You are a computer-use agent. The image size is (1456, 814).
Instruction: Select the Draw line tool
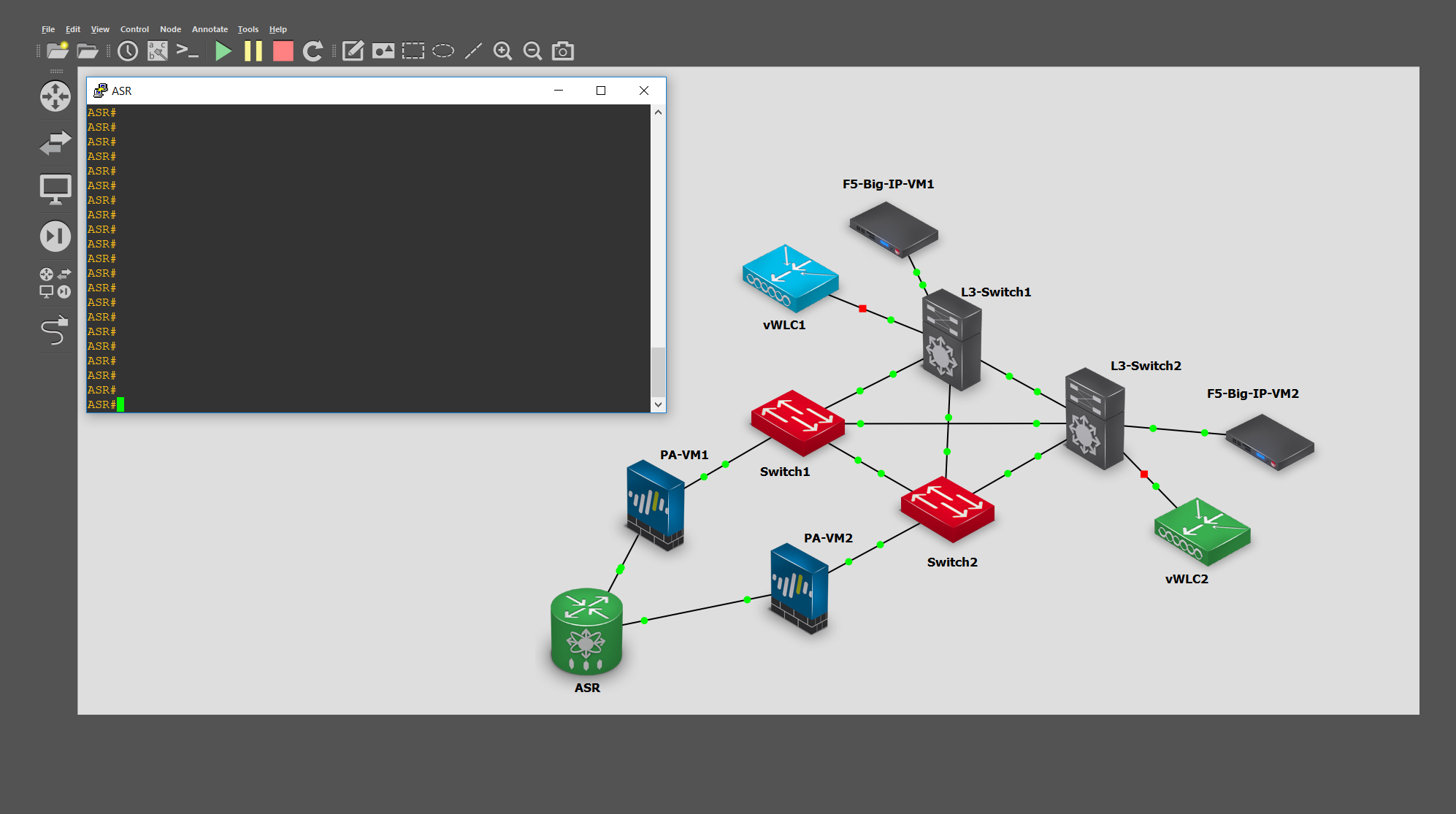point(473,50)
